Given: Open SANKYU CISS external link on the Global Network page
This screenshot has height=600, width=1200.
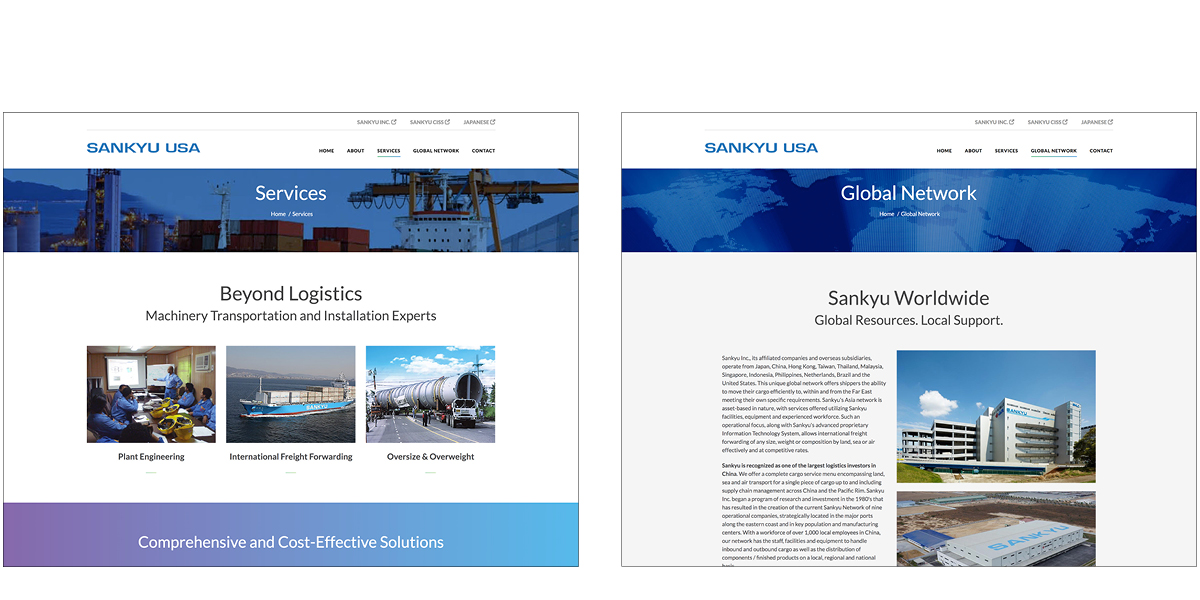Looking at the screenshot, I should click(1047, 122).
